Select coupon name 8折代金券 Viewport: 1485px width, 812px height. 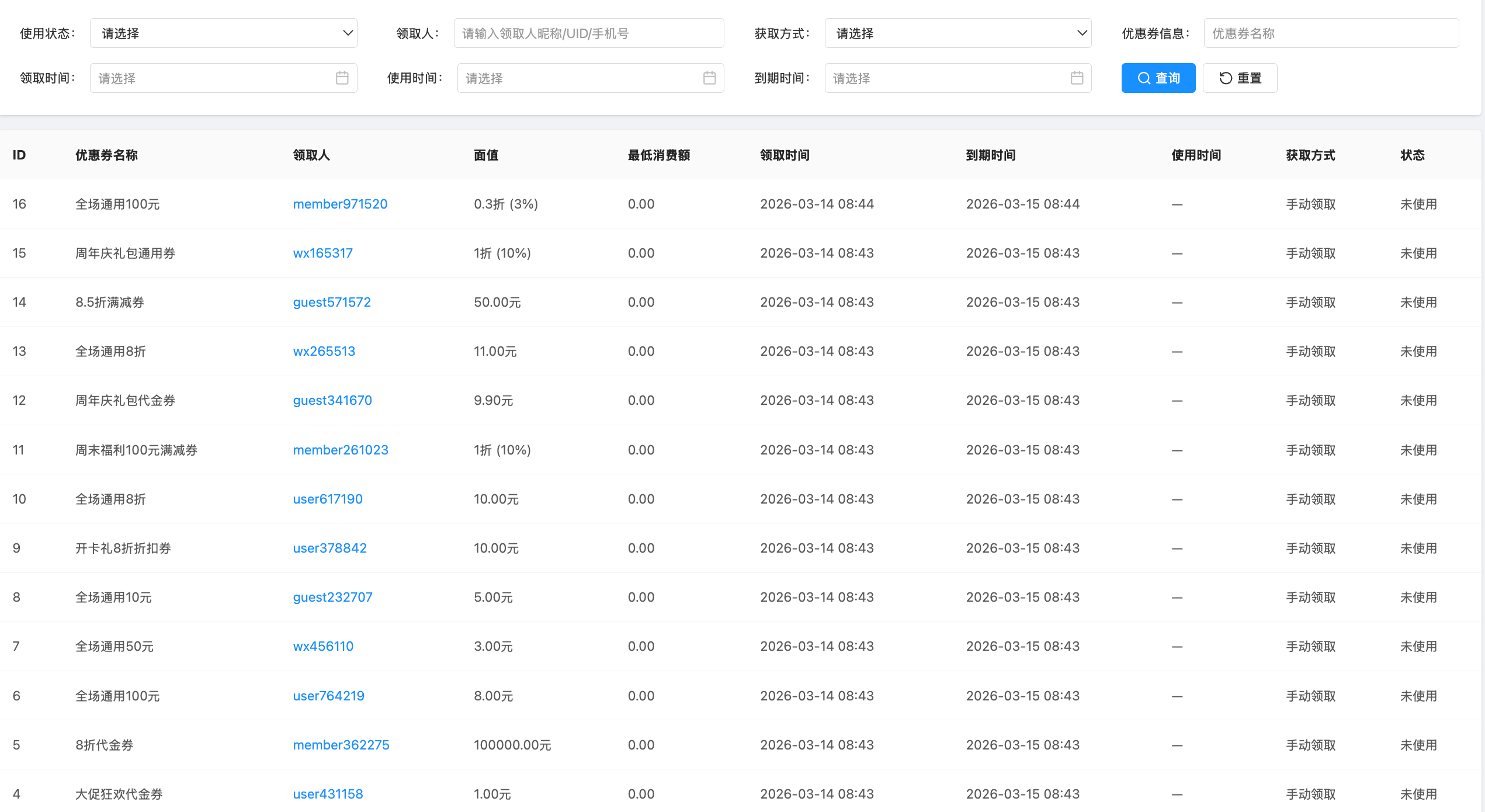tap(105, 745)
